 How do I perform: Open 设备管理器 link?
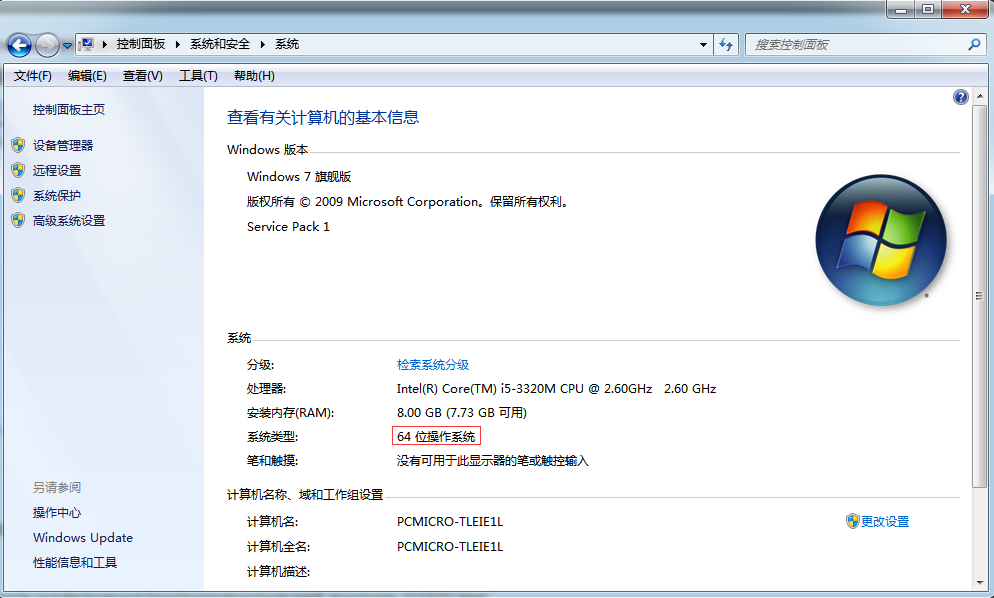[x=63, y=145]
